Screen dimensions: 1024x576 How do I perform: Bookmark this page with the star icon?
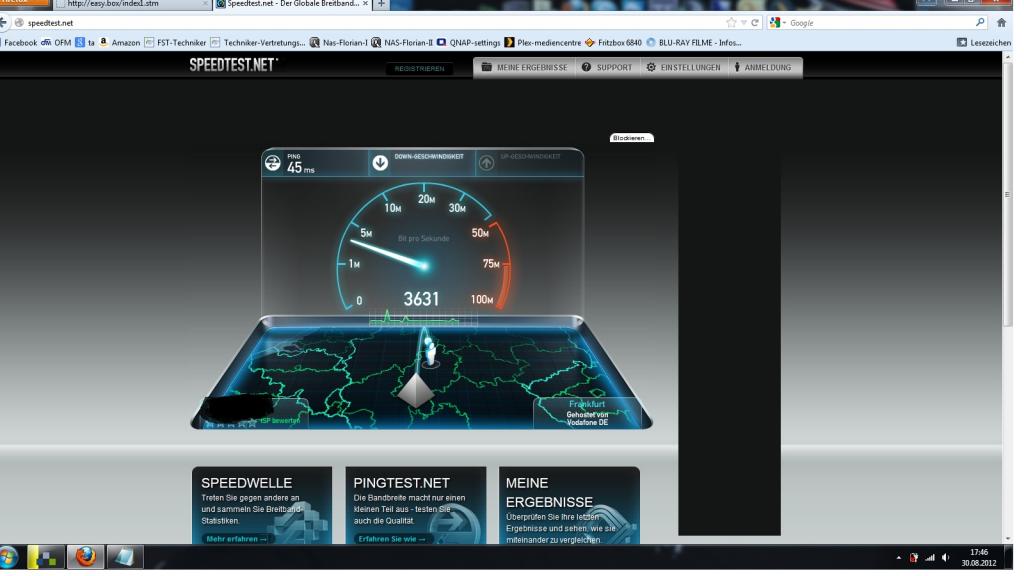(x=731, y=23)
